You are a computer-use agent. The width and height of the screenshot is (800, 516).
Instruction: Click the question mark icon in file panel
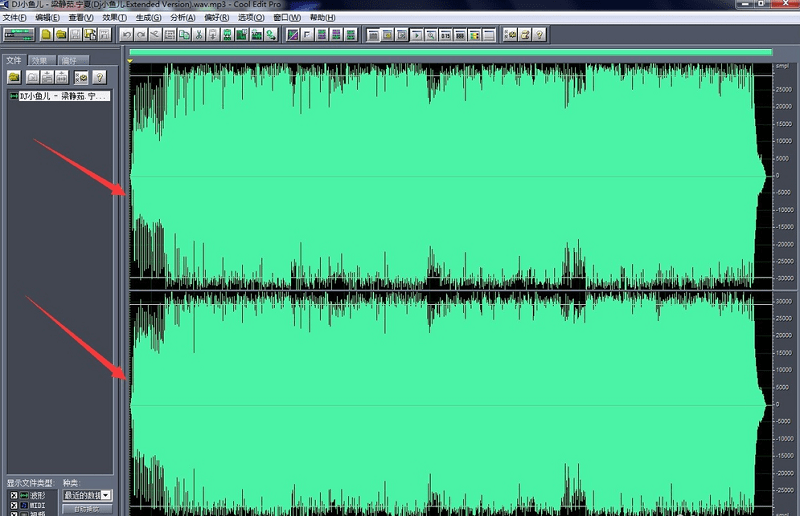[98, 77]
